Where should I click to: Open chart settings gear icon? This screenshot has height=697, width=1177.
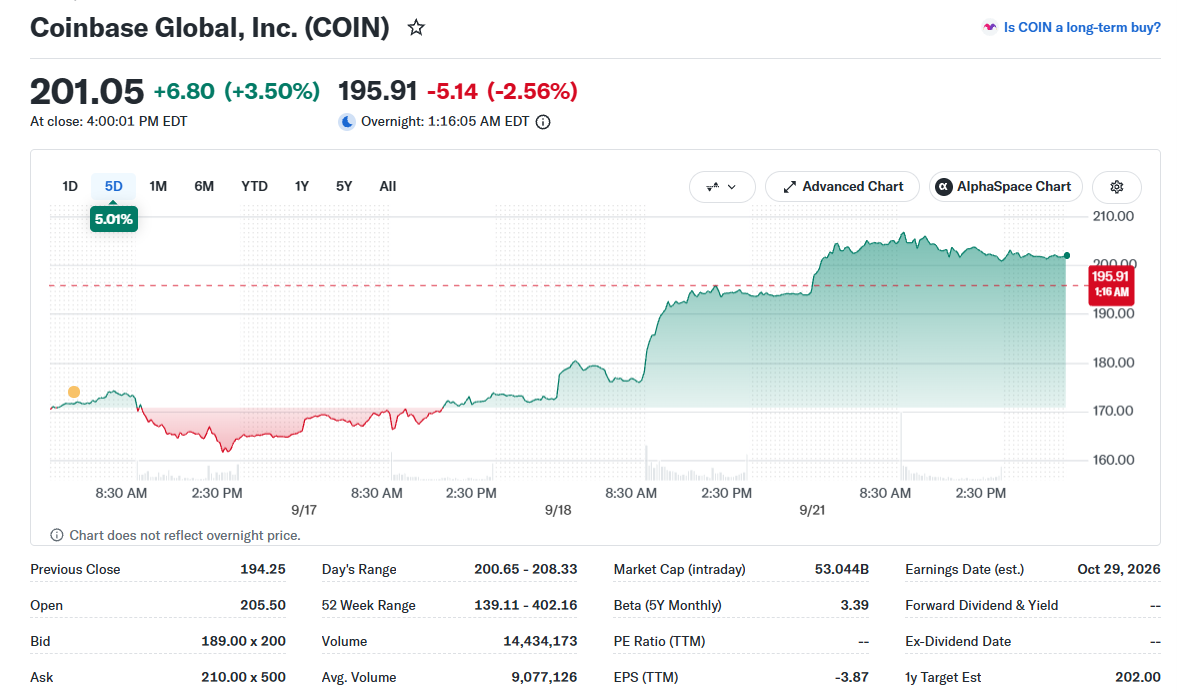click(1116, 187)
